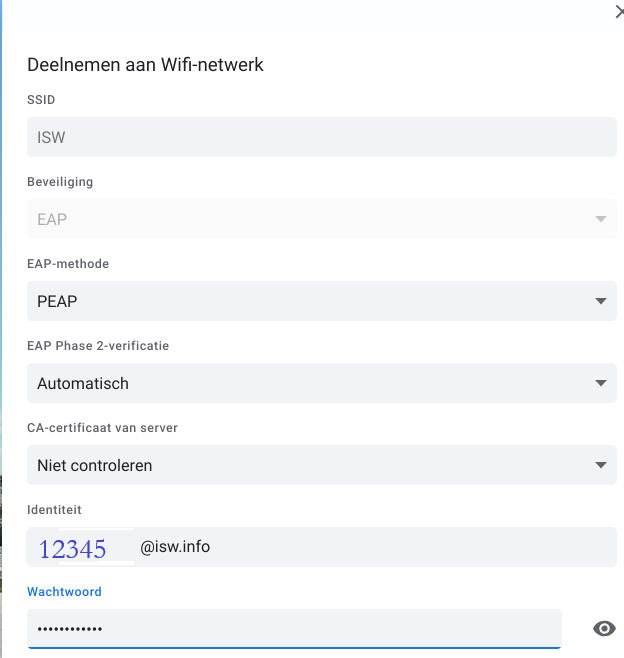Click into the Wachtwoord password field

[x=294, y=628]
